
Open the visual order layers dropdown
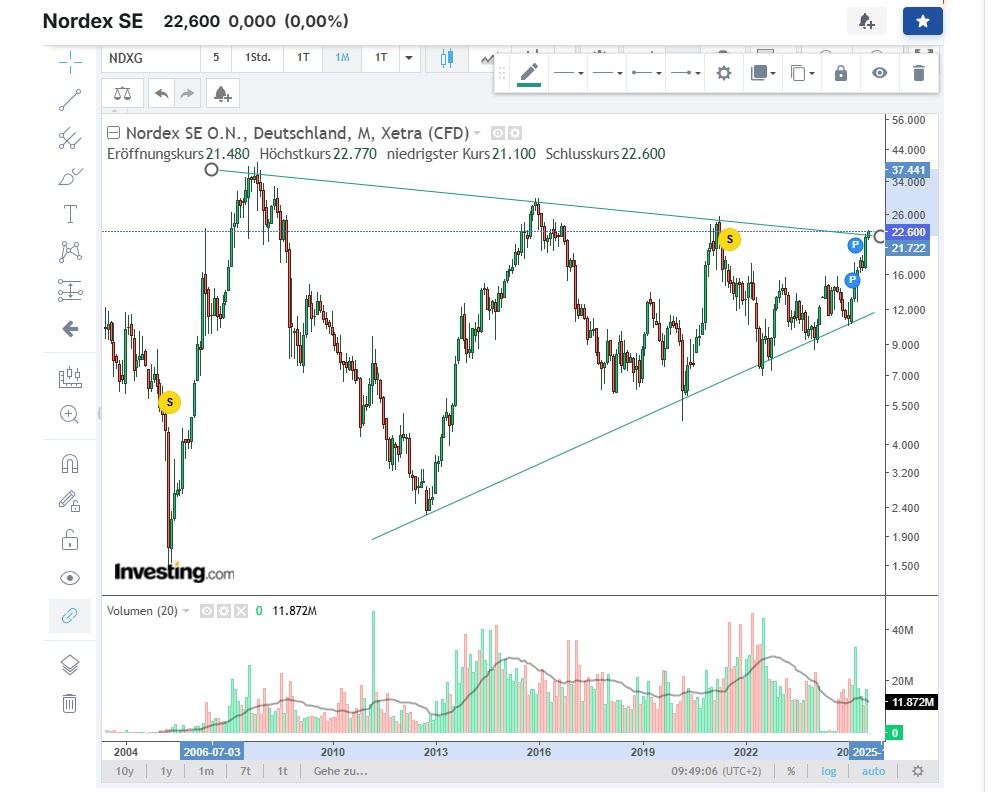(x=763, y=74)
